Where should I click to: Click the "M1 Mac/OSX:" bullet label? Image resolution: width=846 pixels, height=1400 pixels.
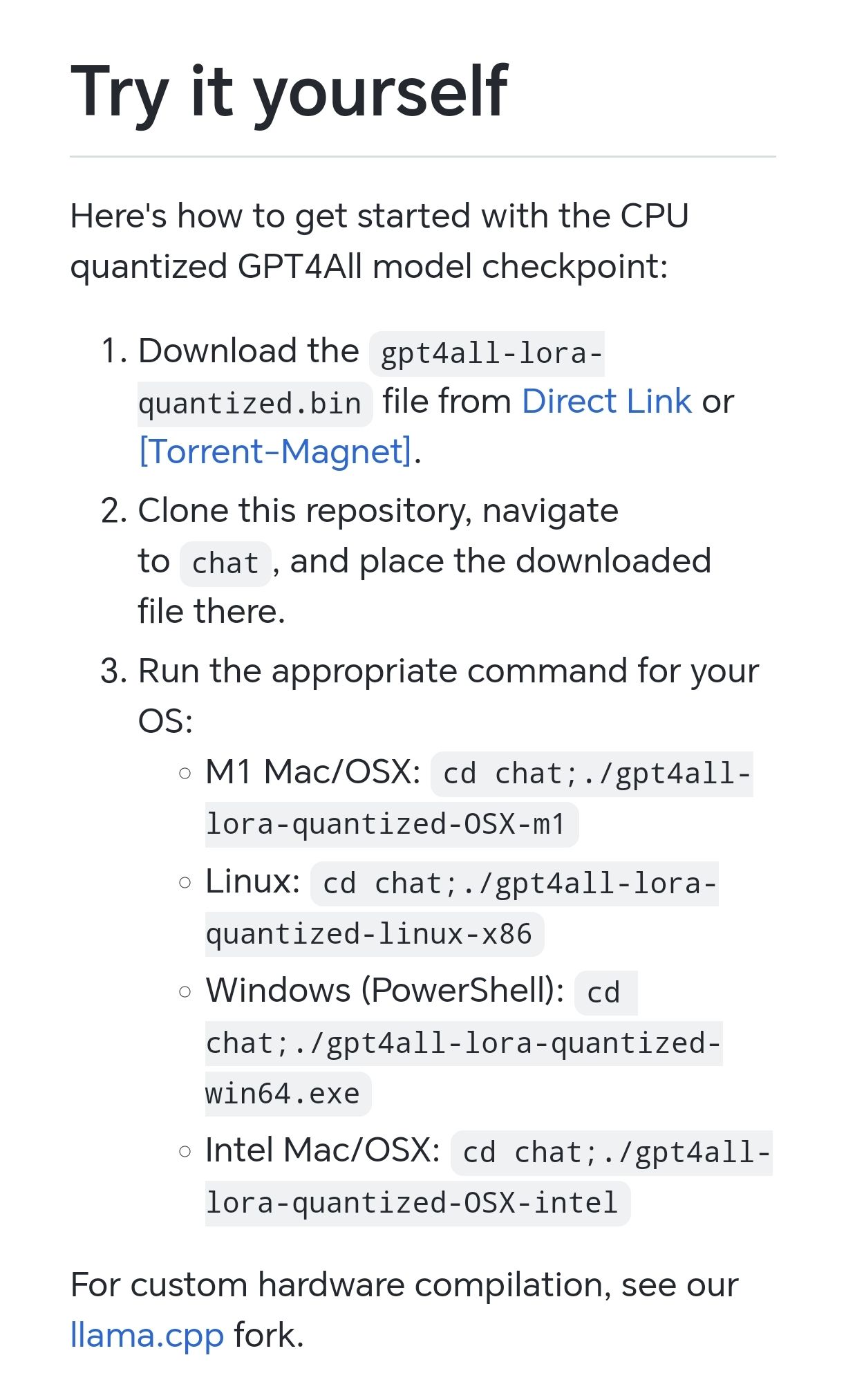[312, 772]
